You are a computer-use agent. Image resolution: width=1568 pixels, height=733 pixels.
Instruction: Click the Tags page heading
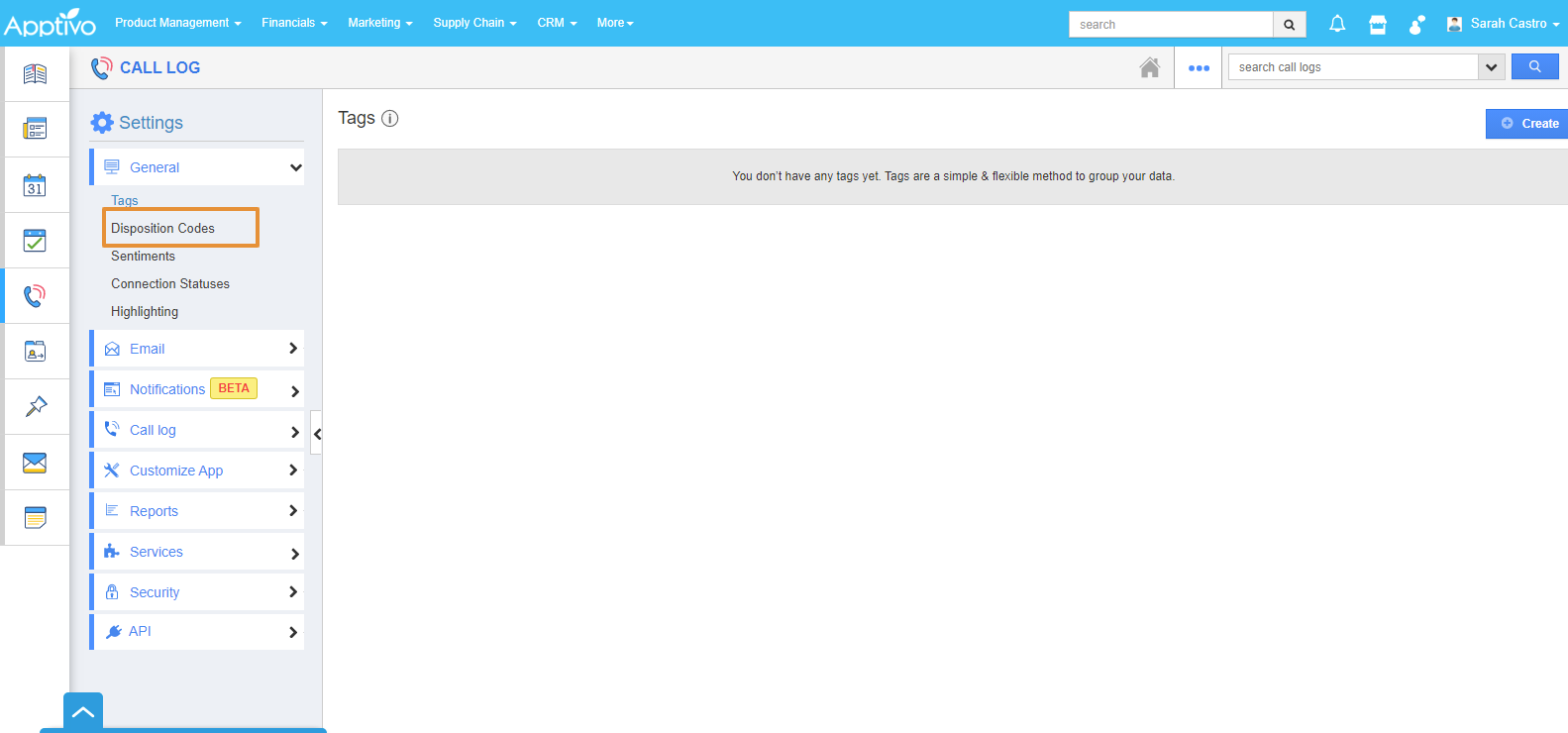(x=357, y=118)
